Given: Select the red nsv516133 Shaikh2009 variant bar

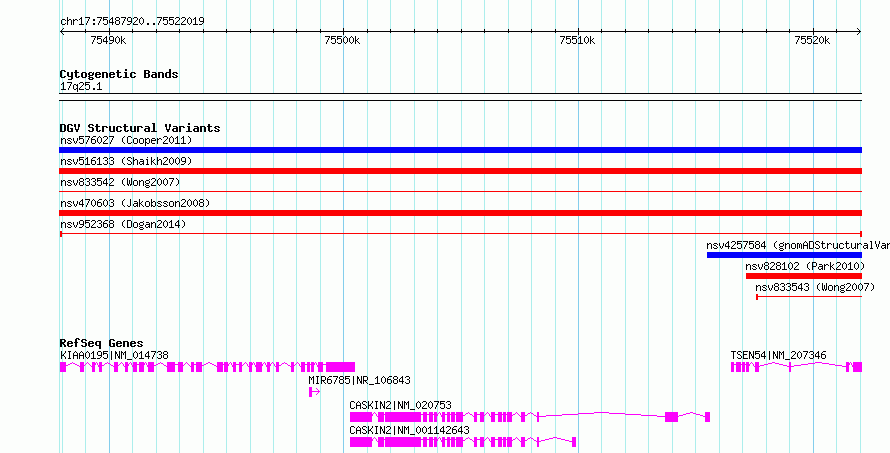Looking at the screenshot, I should pos(460,171).
